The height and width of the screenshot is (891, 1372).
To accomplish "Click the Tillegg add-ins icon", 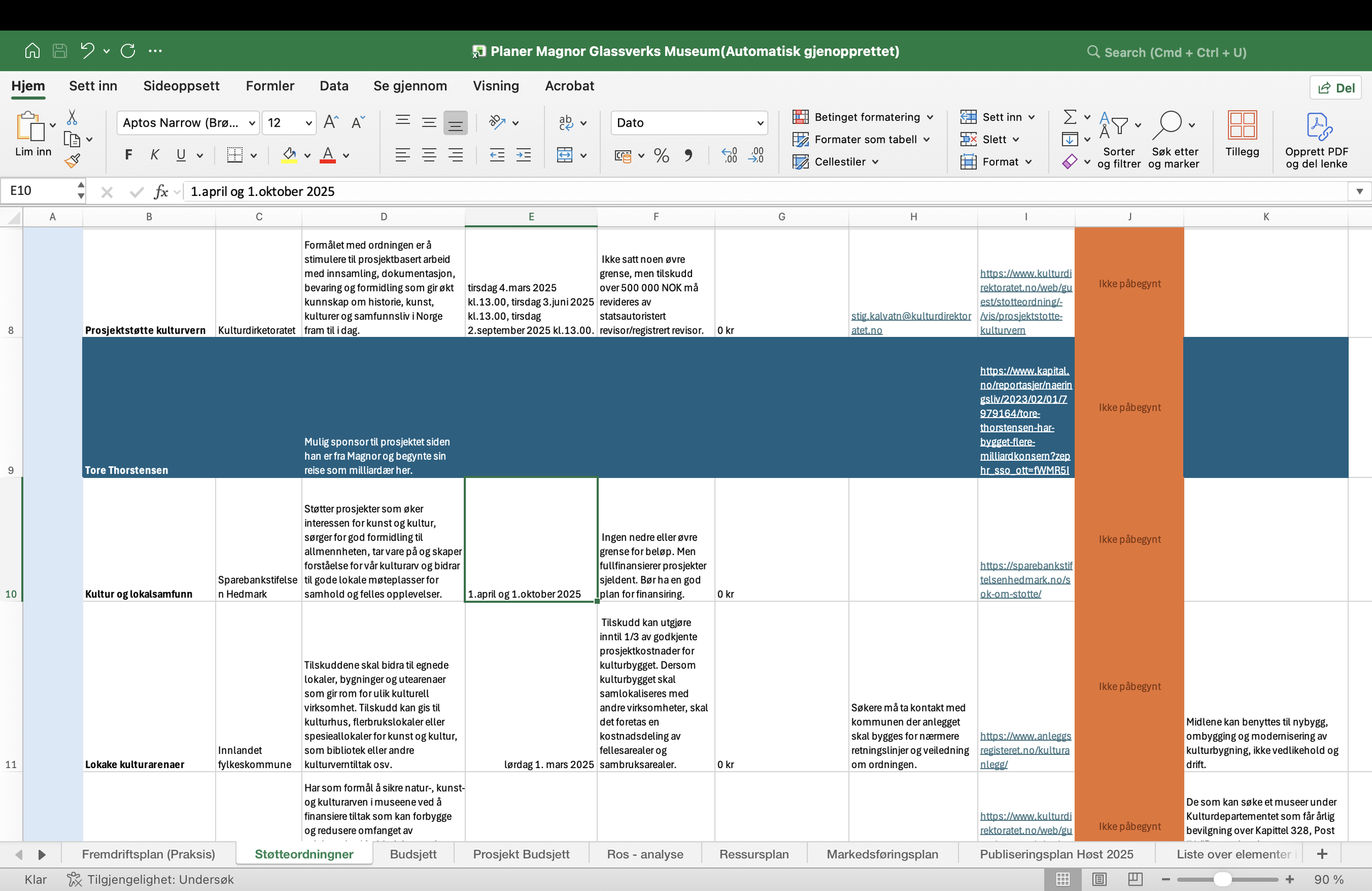I will pyautogui.click(x=1242, y=125).
